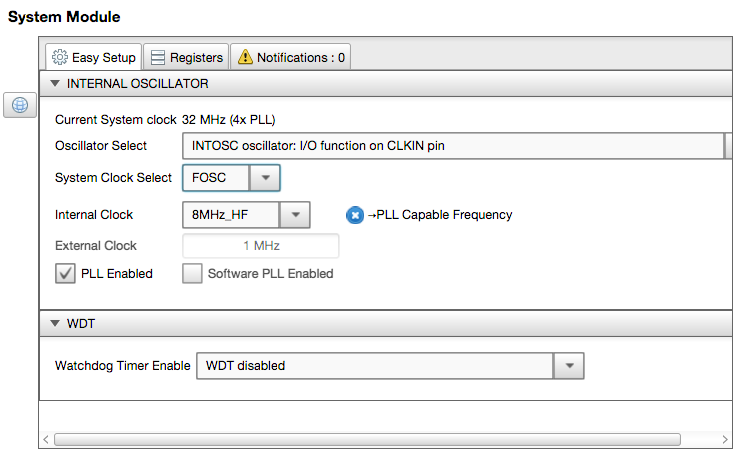Enable the Software PLL Enabled checkbox
Viewport: 737px width, 450px height.
click(193, 273)
